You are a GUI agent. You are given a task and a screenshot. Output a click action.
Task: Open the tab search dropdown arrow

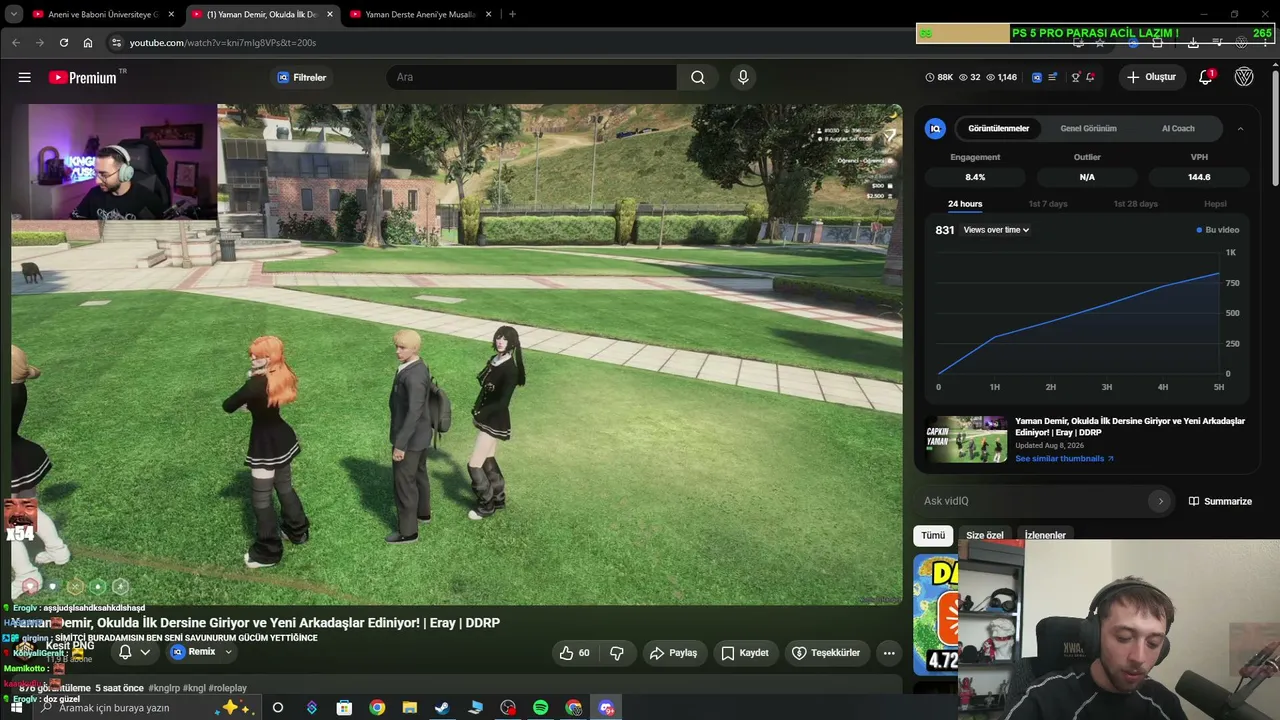coord(14,14)
